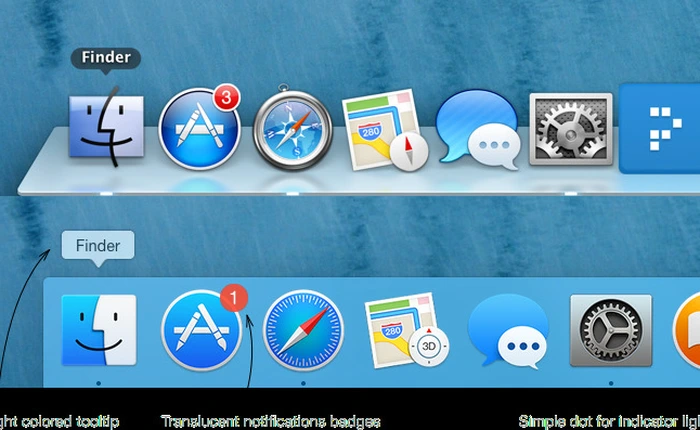
Task: Click the light Finder tooltip label
Action: pyautogui.click(x=98, y=245)
